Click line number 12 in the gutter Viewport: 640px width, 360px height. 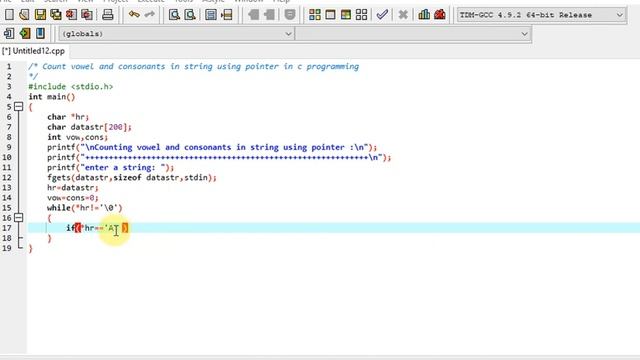pos(7,178)
